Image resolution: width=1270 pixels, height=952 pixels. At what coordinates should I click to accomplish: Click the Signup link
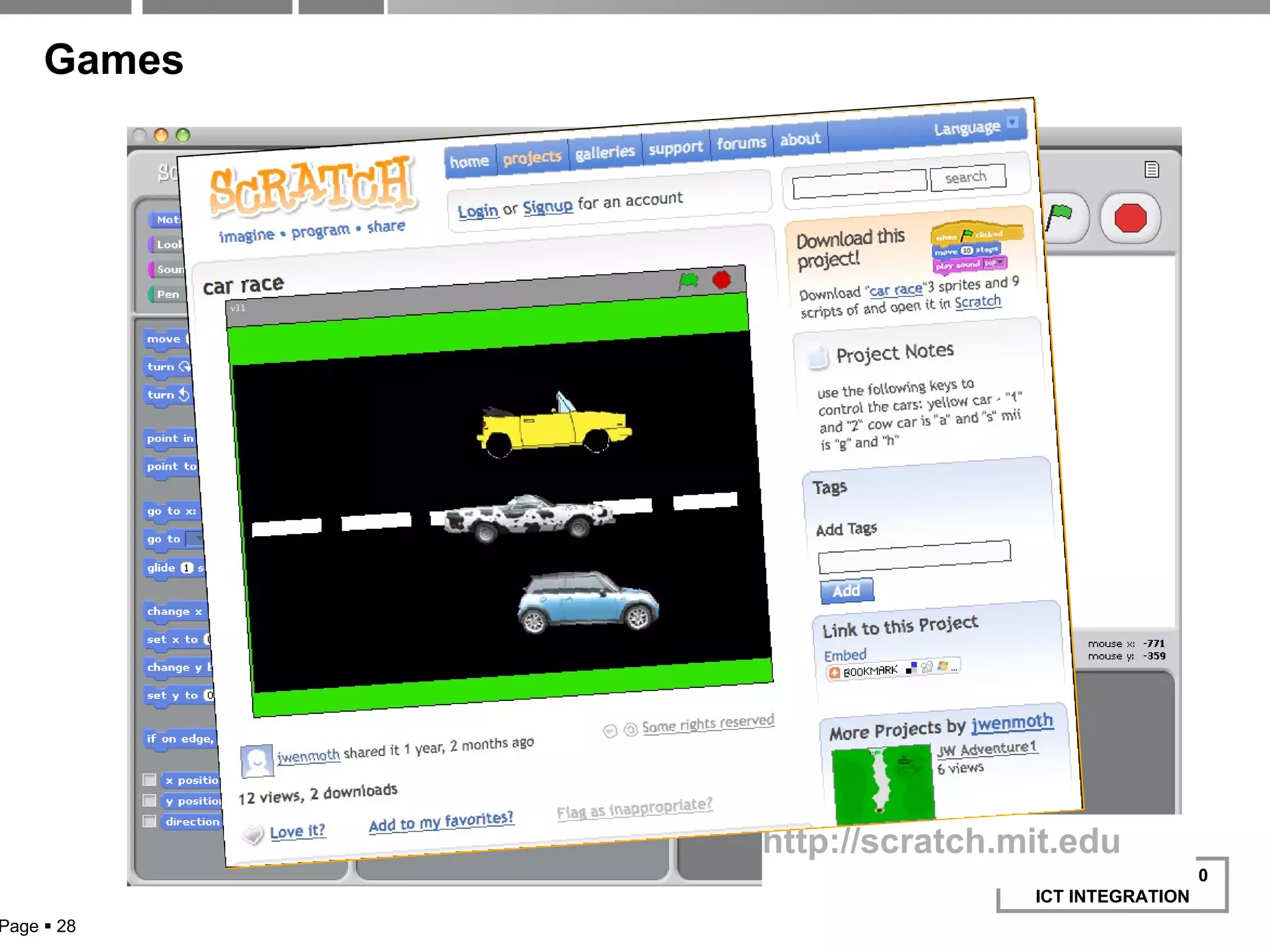[548, 206]
